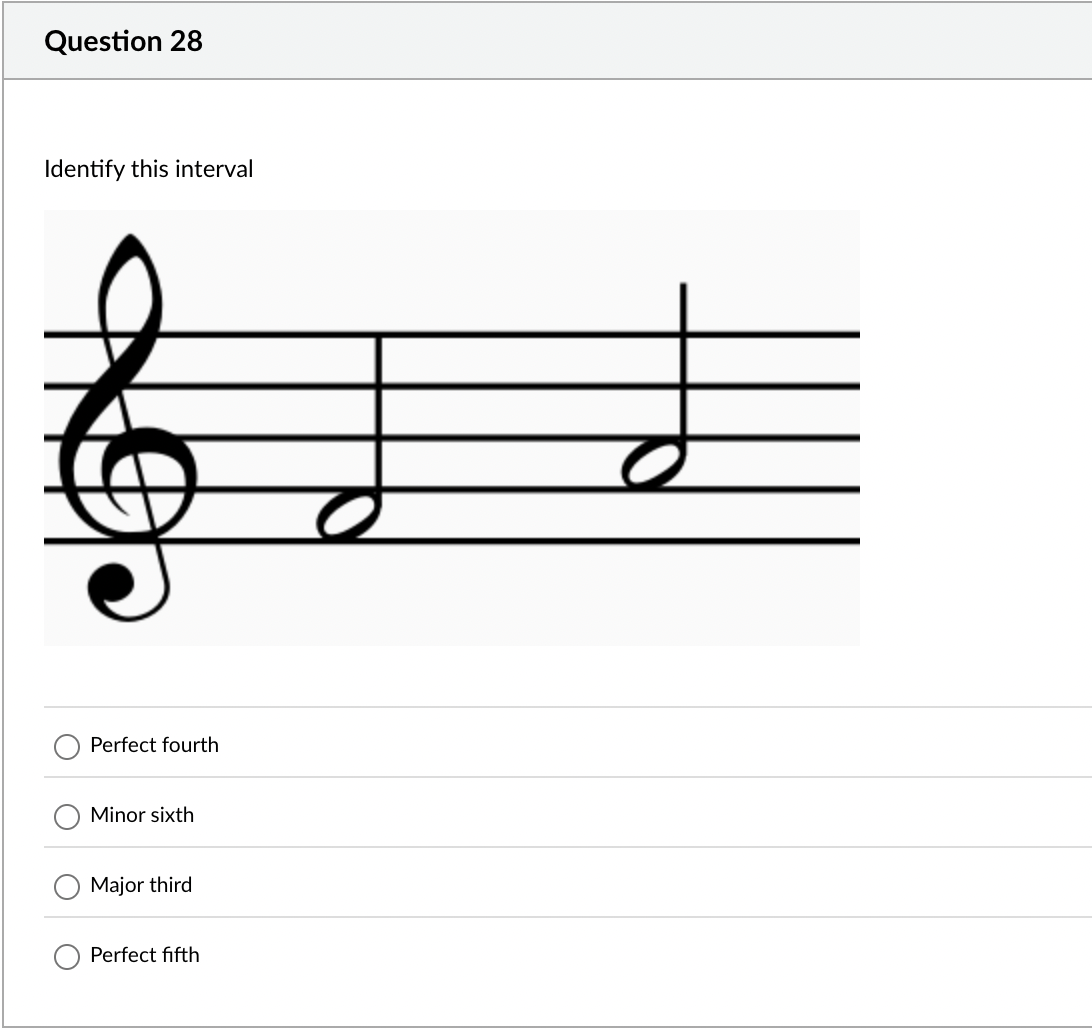Select the Major third radio button

[x=66, y=885]
